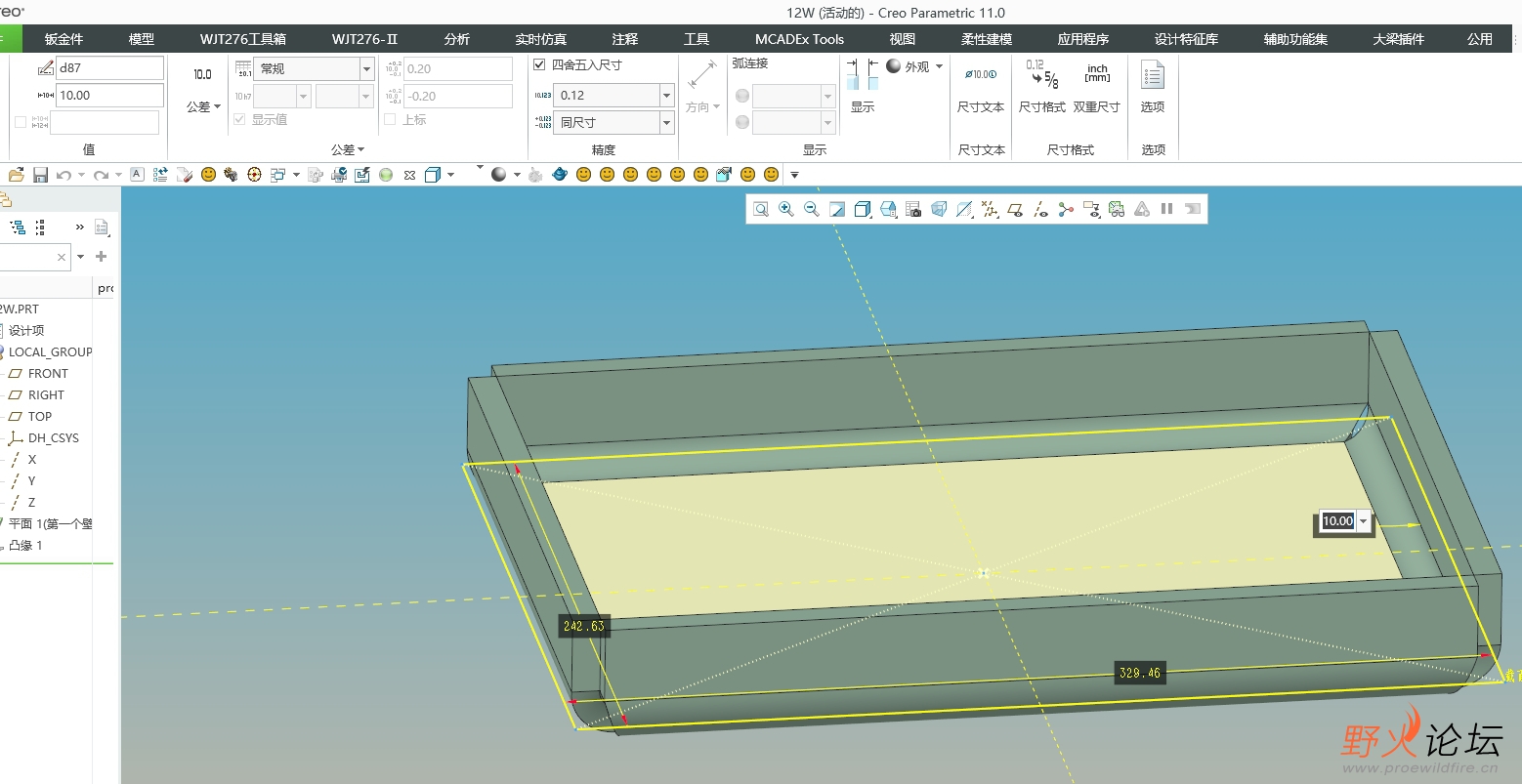Click the pause simulation icon in the view toolbar
The image size is (1522, 784).
[1166, 209]
